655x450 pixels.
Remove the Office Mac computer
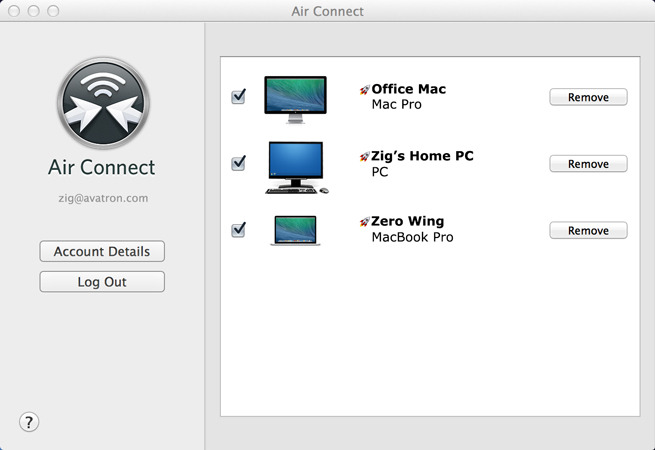(x=588, y=97)
